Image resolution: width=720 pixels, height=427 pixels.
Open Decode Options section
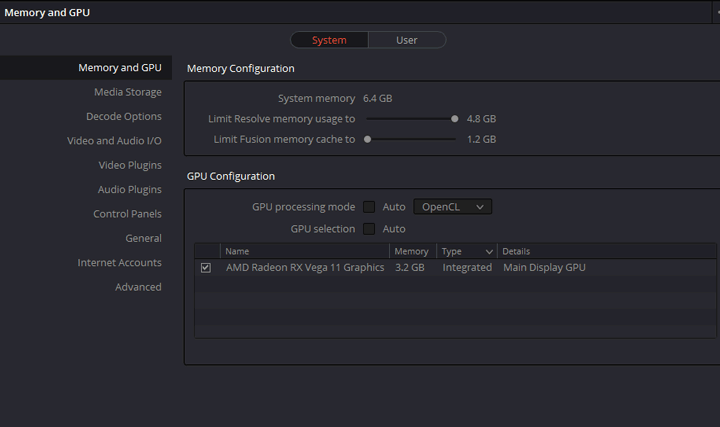[x=123, y=117]
